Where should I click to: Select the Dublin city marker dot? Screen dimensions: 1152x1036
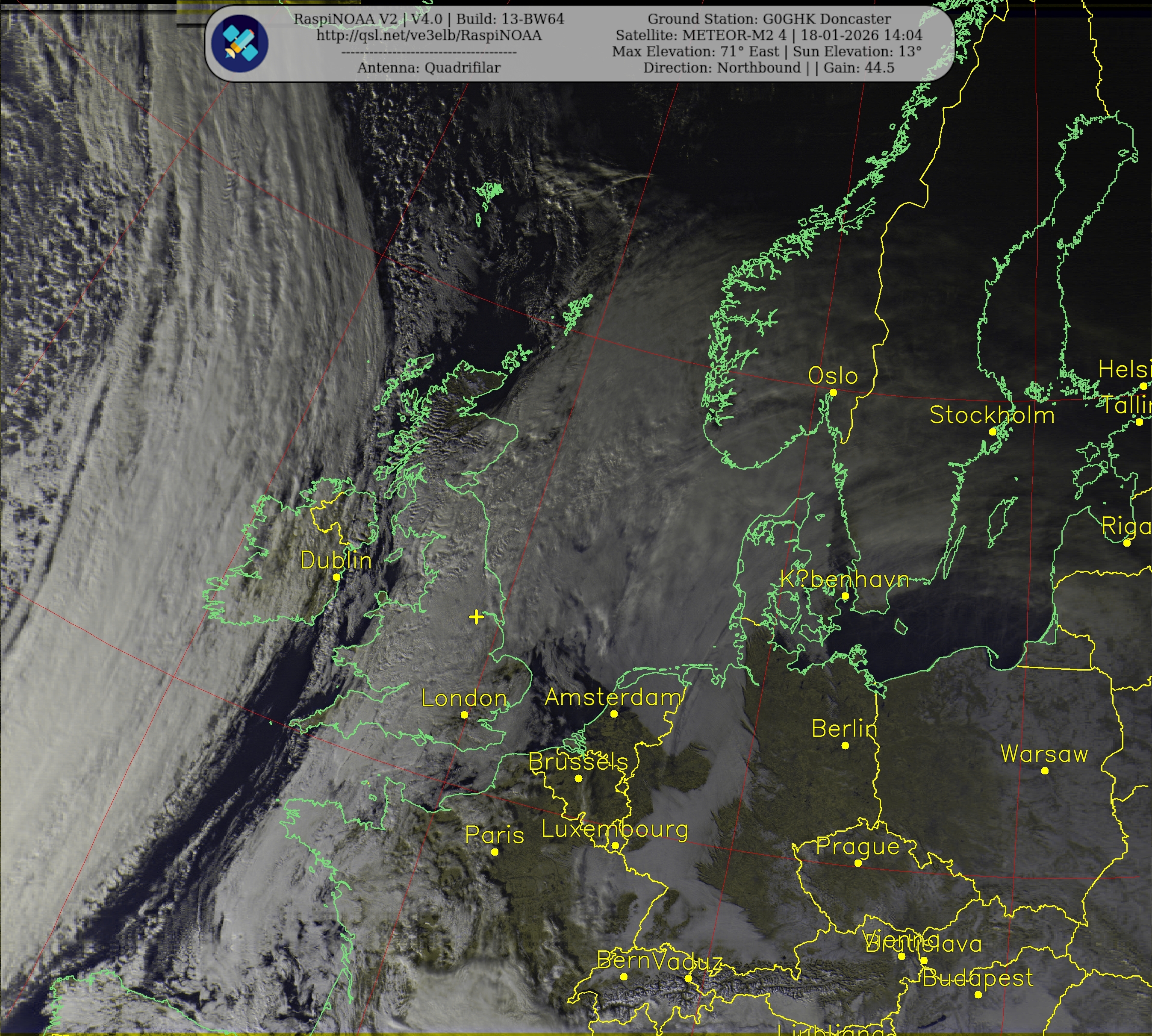(336, 577)
